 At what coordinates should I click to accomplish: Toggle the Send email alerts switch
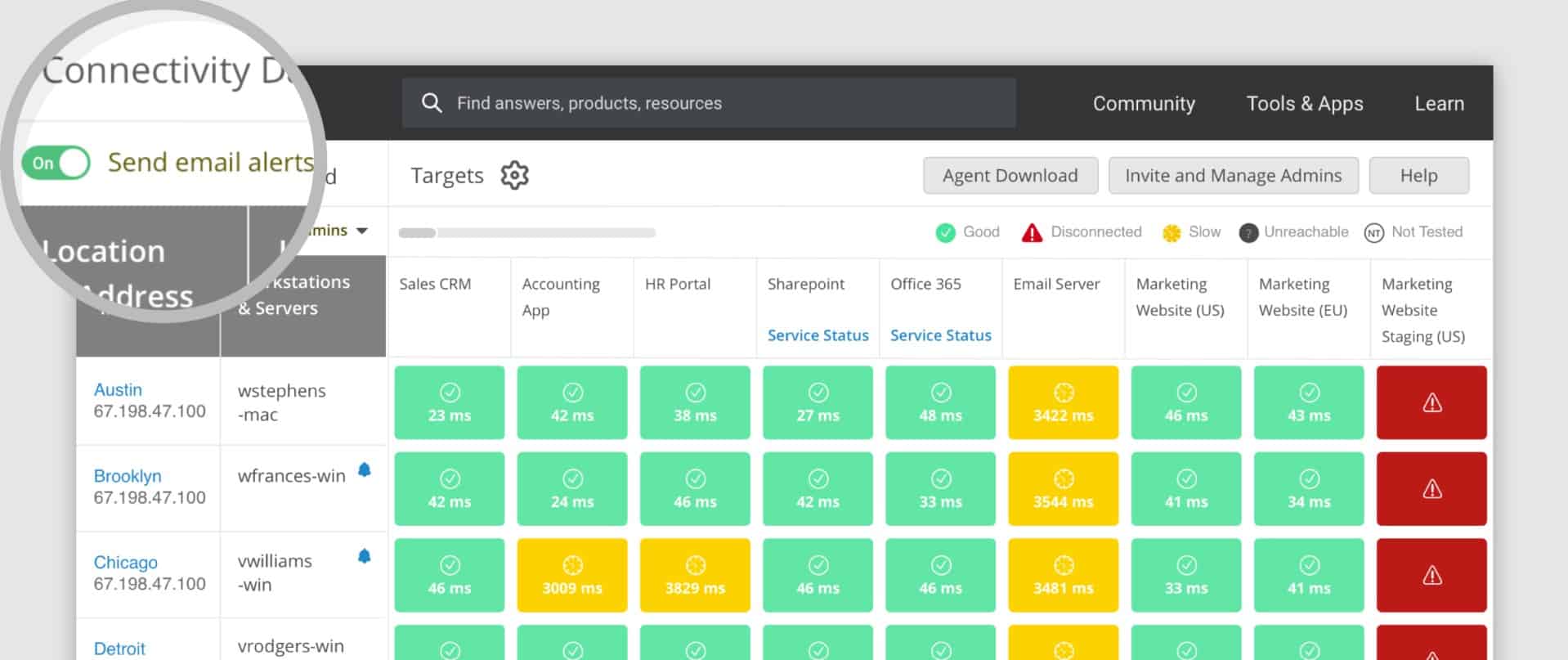coord(56,163)
